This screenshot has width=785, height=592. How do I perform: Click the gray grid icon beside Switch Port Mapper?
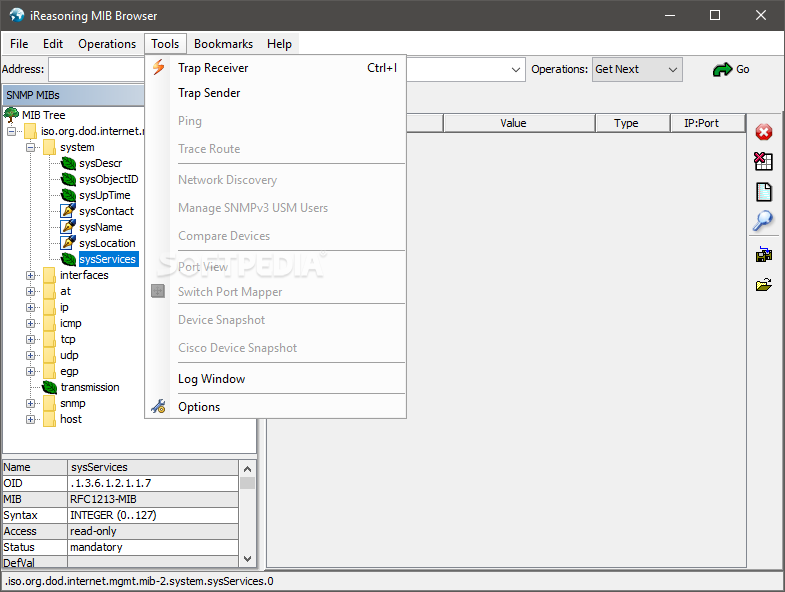(x=158, y=291)
